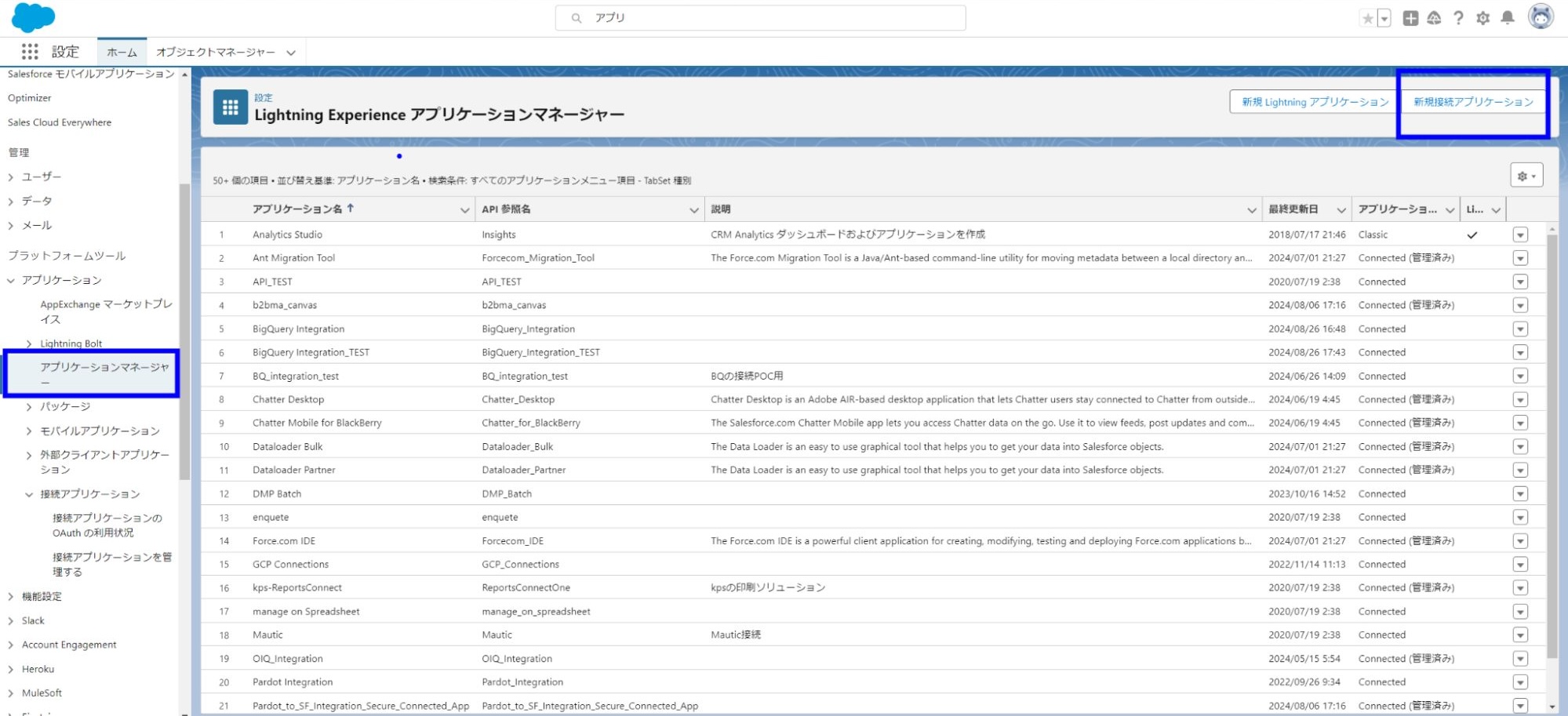Open list view controls gear dropdown
1568x716 pixels.
[1526, 176]
